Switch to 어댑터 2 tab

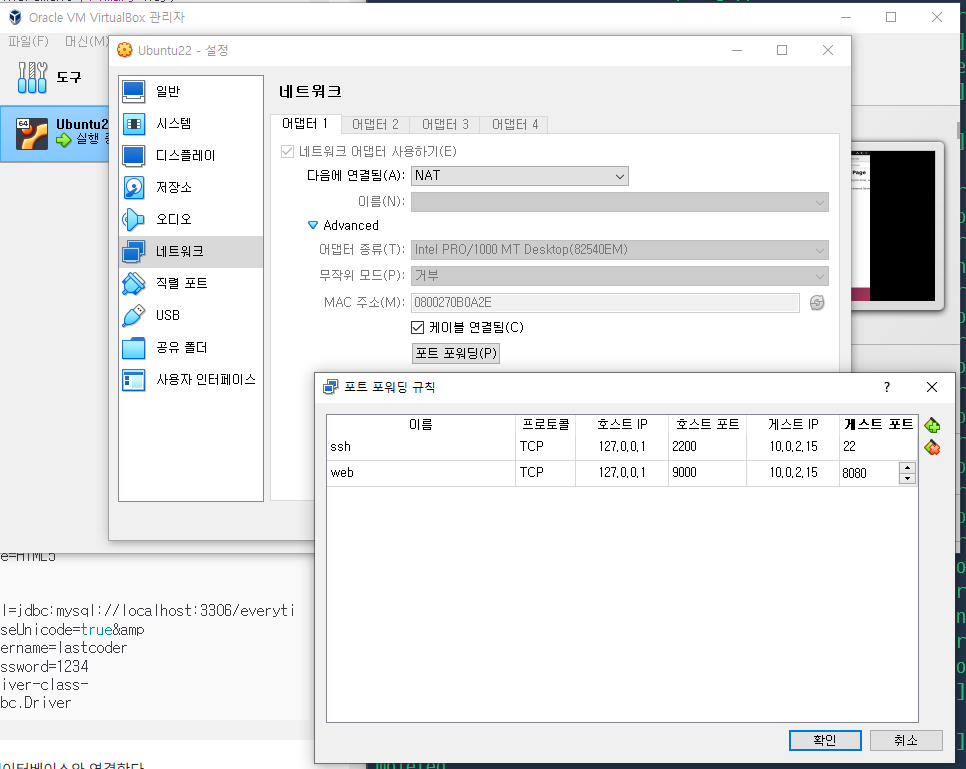coord(375,124)
